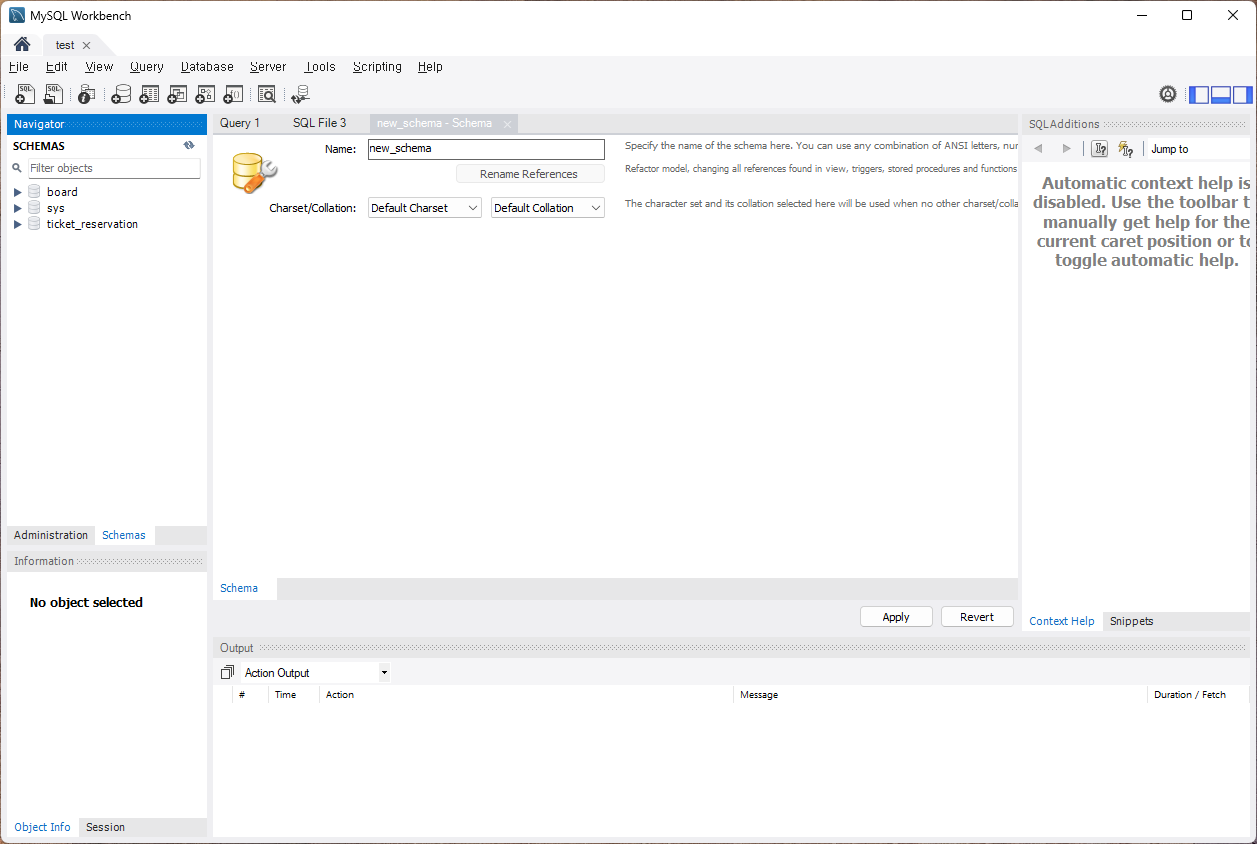Create a new SQL tab icon
Viewport: 1257px width, 844px height.
[x=26, y=94]
